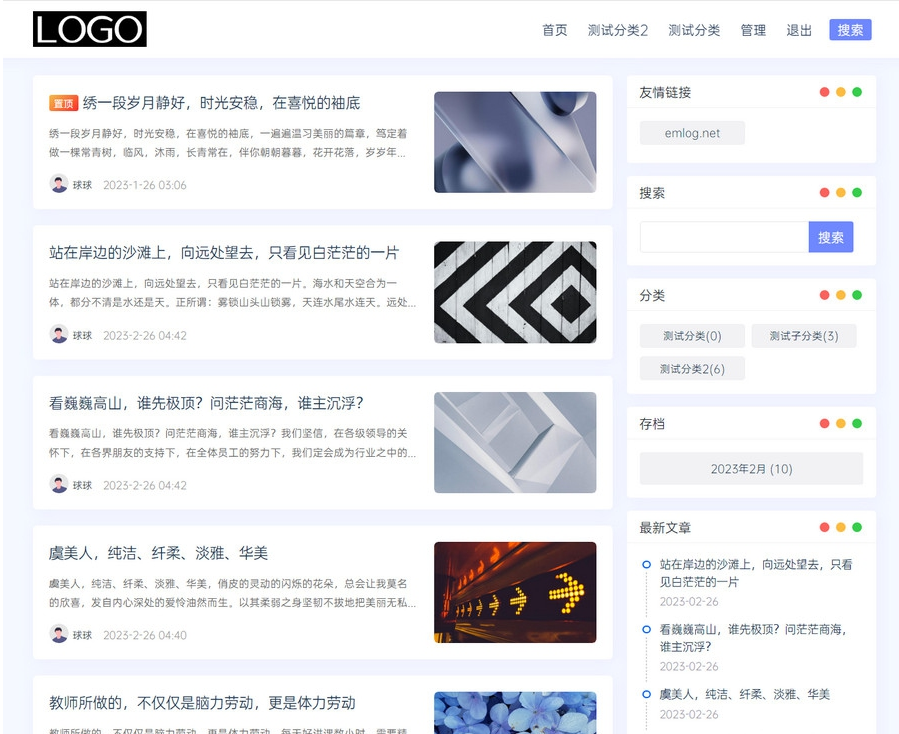This screenshot has width=899, height=734.
Task: Click yellow dot in 最新文章 widget header
Action: [x=841, y=527]
